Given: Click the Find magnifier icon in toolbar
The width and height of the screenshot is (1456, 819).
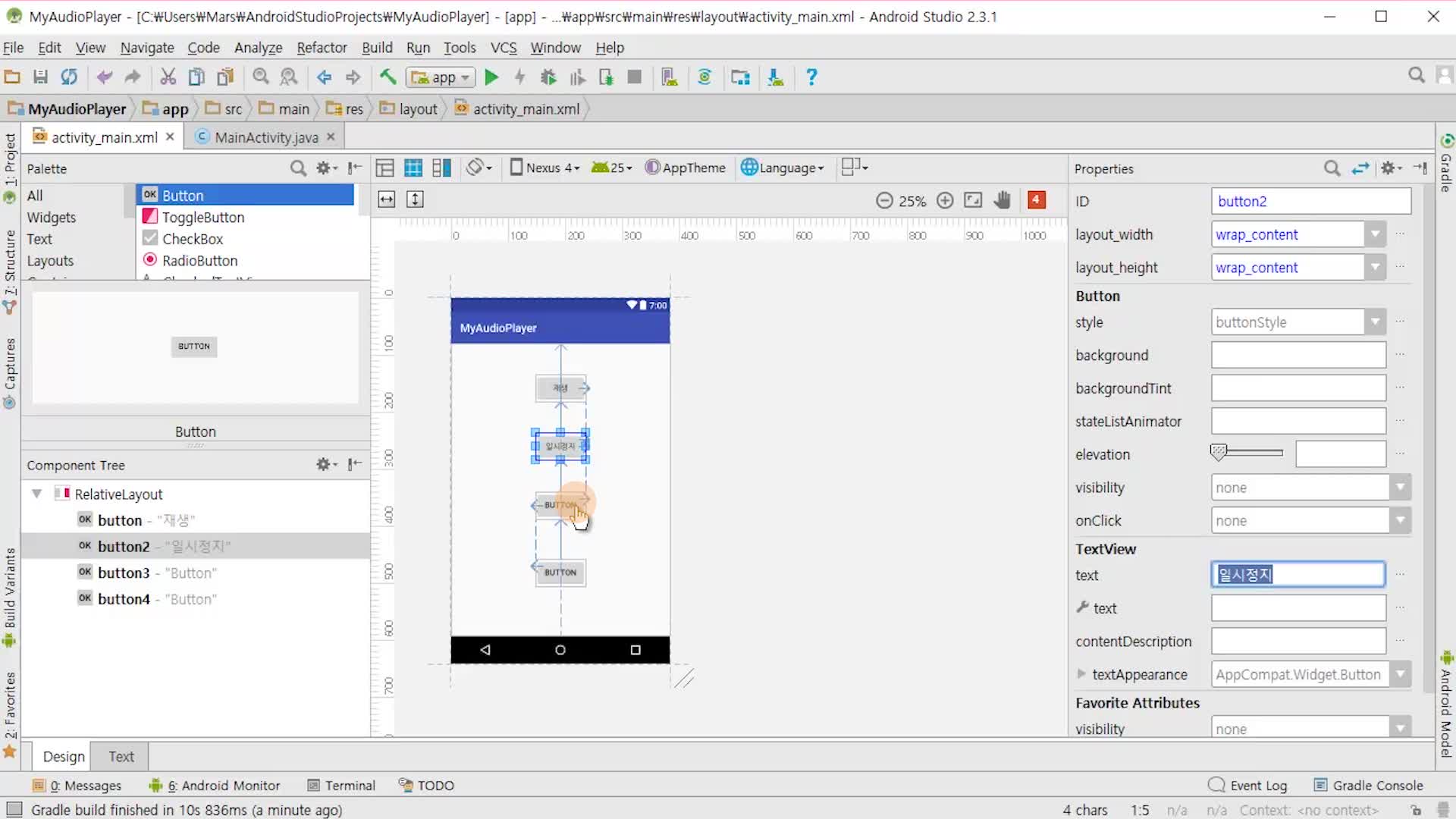Looking at the screenshot, I should point(261,77).
